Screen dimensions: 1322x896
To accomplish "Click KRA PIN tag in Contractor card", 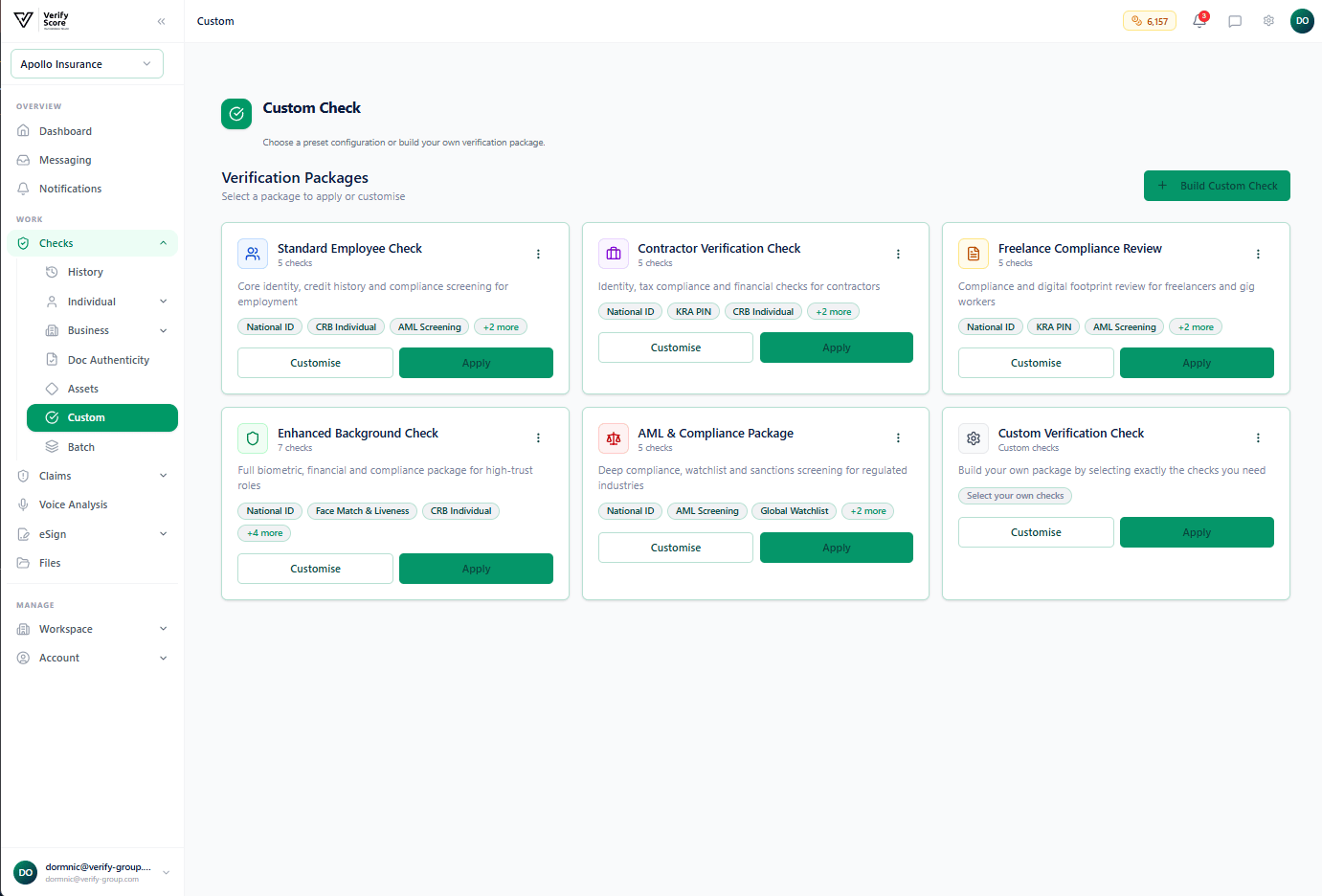I will click(x=693, y=311).
